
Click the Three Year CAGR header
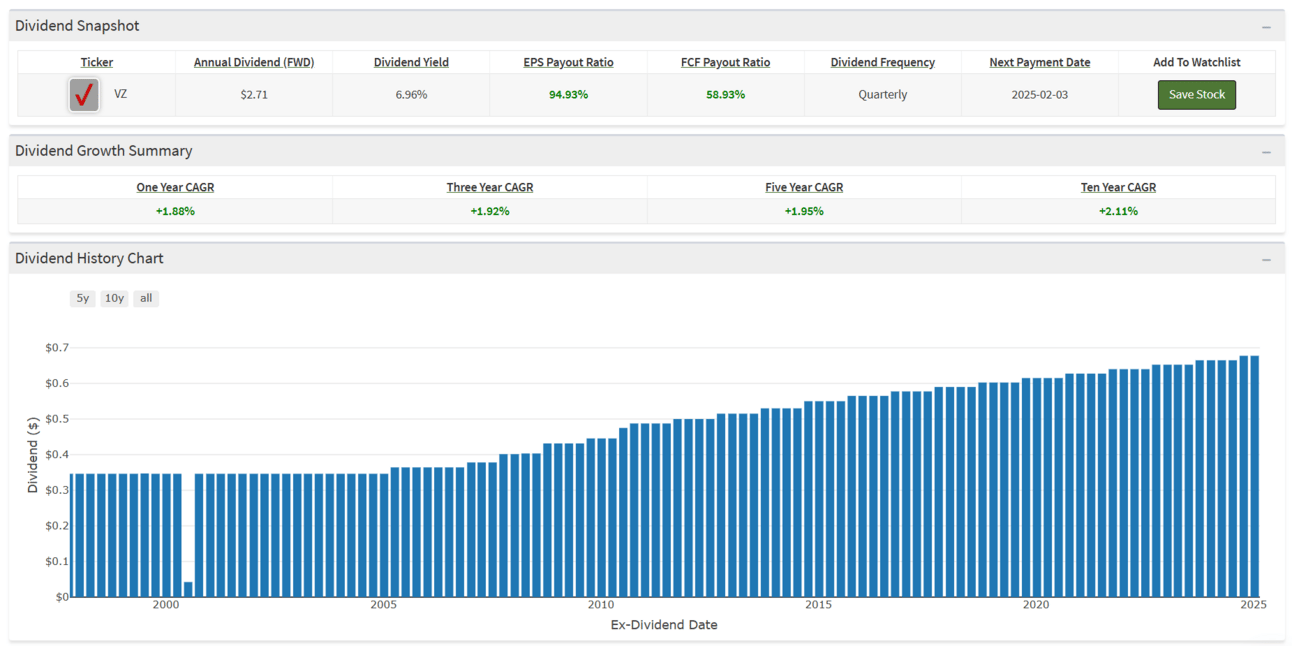click(x=490, y=187)
